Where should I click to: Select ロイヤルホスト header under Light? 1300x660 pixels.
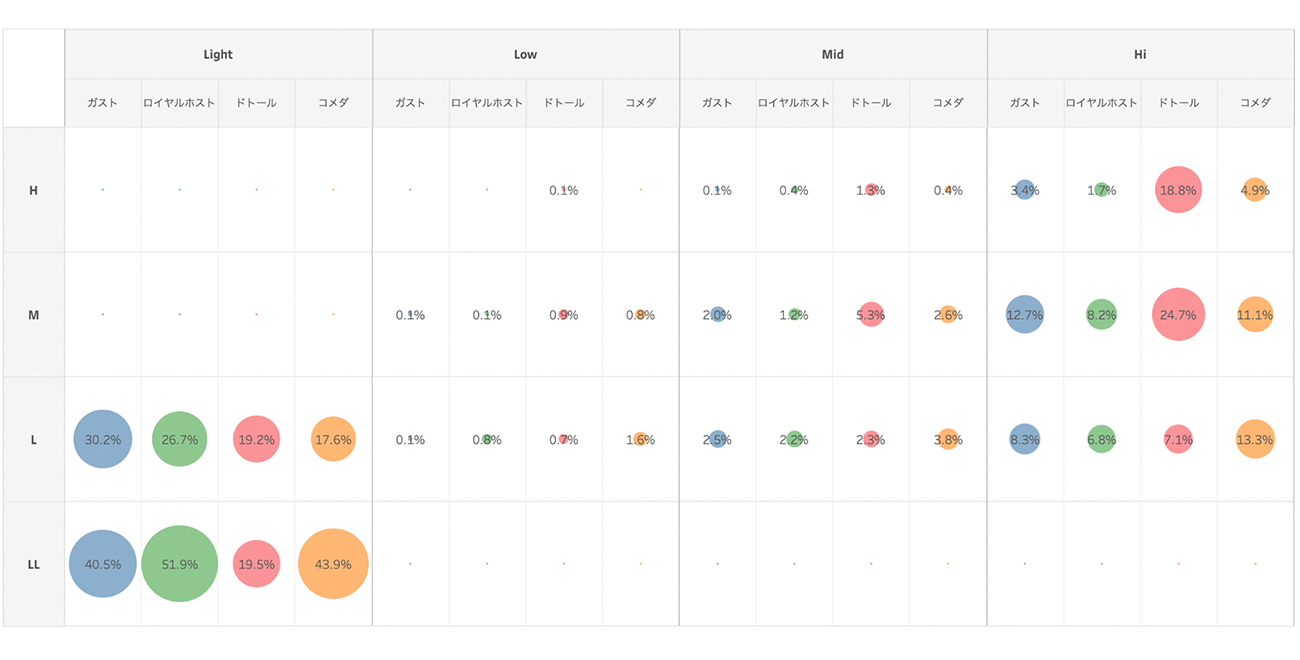[x=179, y=103]
